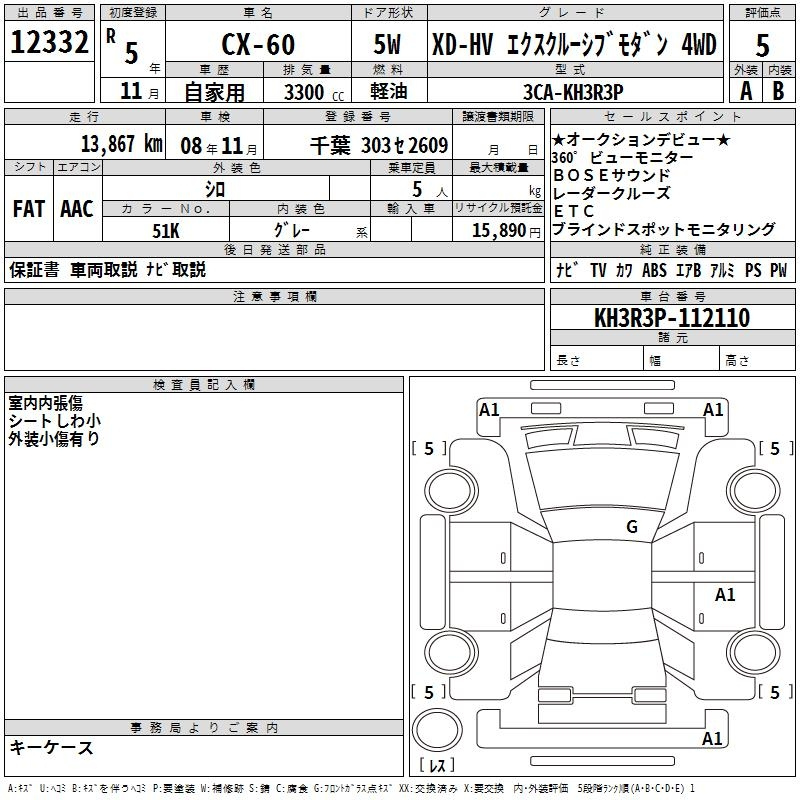Click the spare tire circle labeled レス

437,731
